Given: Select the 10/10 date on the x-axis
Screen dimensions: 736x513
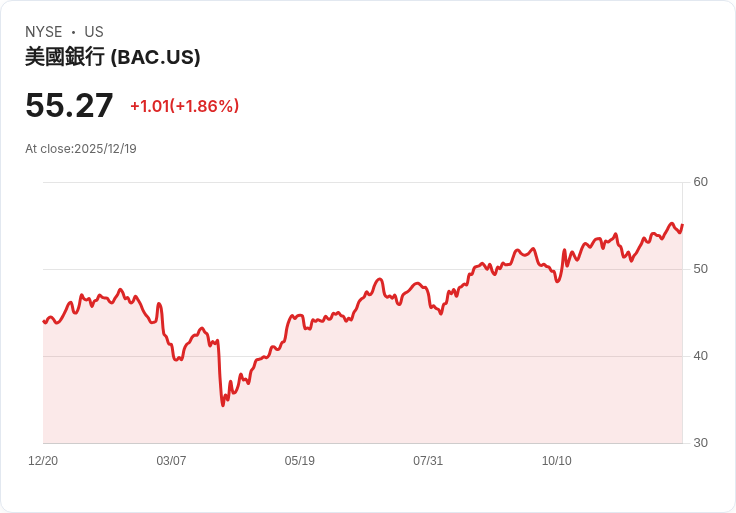Looking at the screenshot, I should pyautogui.click(x=556, y=461).
